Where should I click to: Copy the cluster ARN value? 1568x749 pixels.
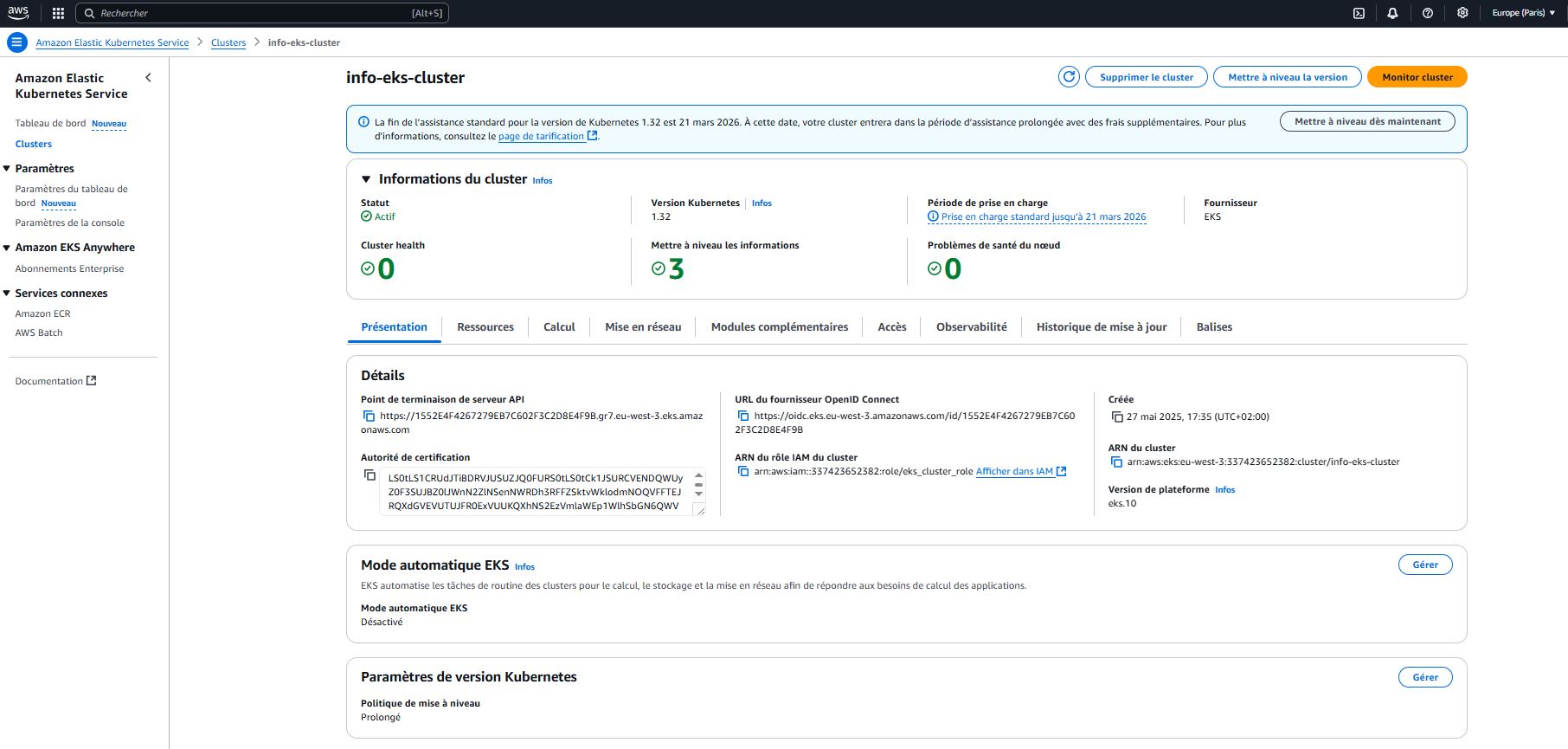[x=1116, y=462]
